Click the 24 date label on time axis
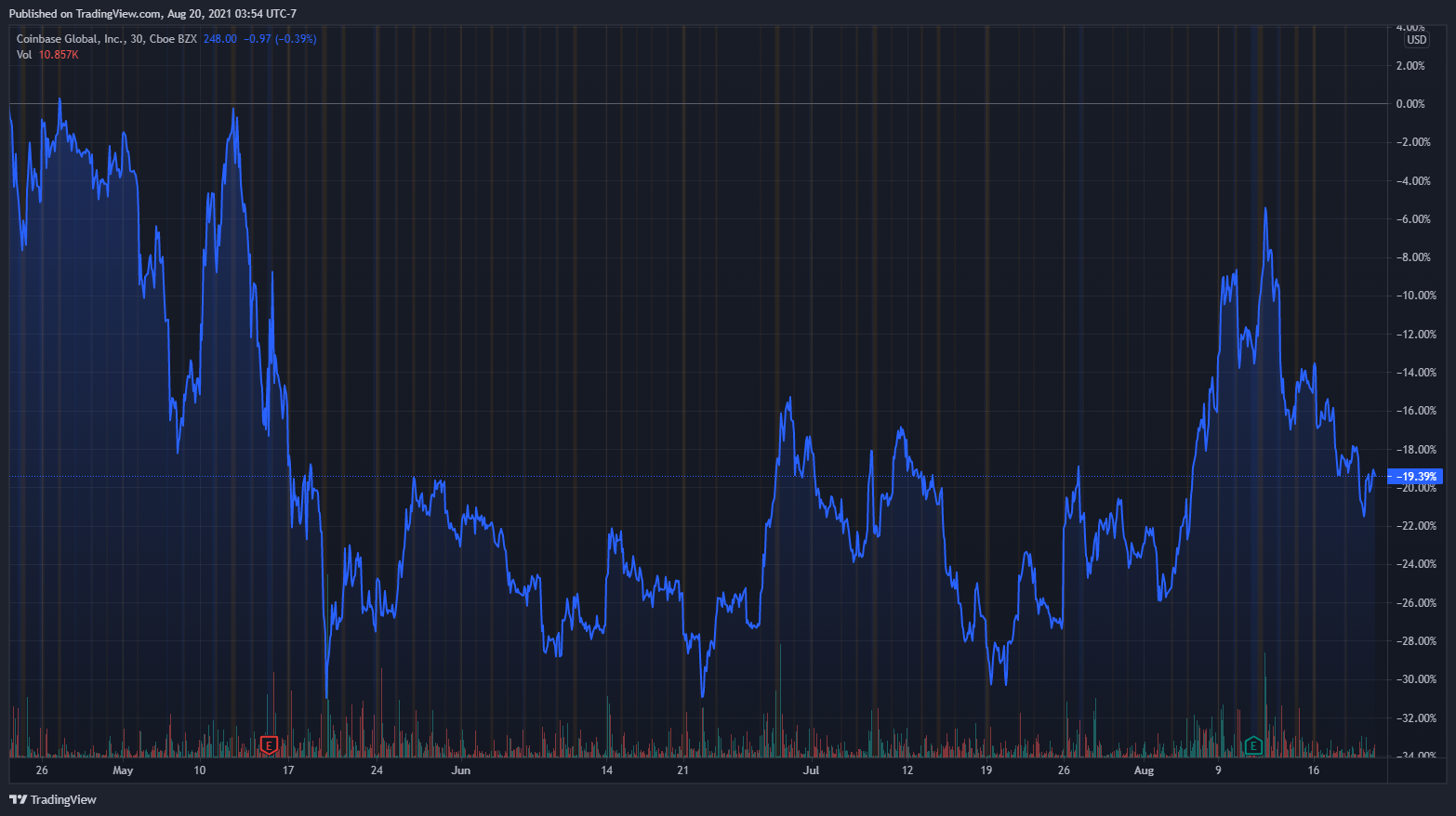The width and height of the screenshot is (1456, 816). (x=377, y=770)
